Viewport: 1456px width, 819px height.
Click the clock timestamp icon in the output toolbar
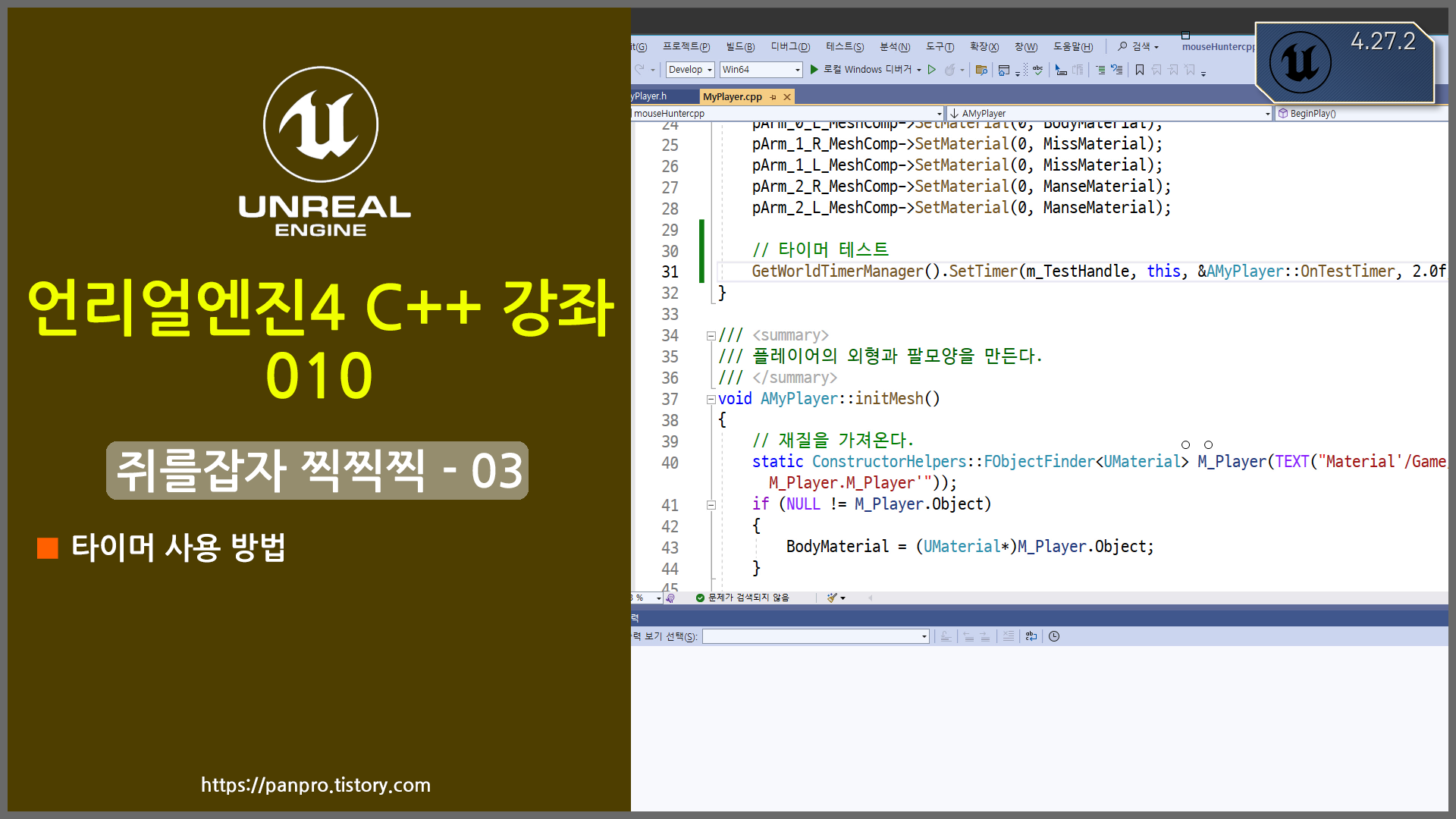click(x=1054, y=636)
